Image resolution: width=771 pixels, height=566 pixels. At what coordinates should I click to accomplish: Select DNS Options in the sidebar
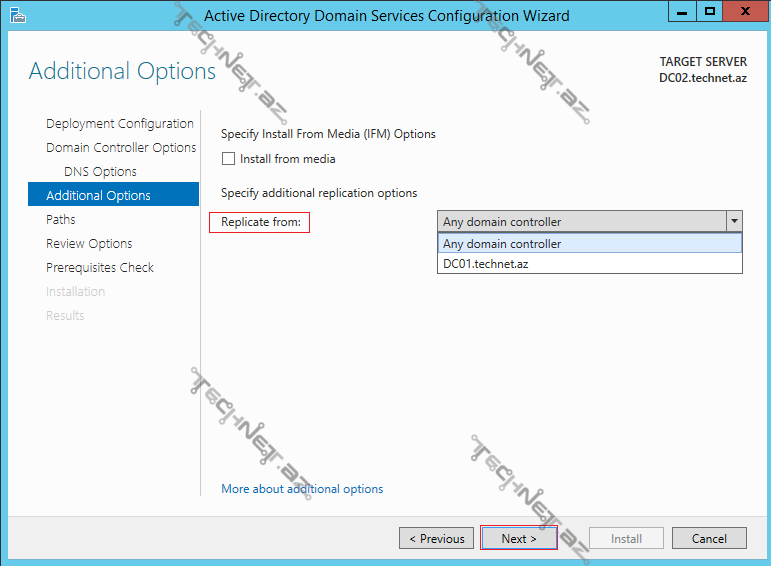point(100,172)
